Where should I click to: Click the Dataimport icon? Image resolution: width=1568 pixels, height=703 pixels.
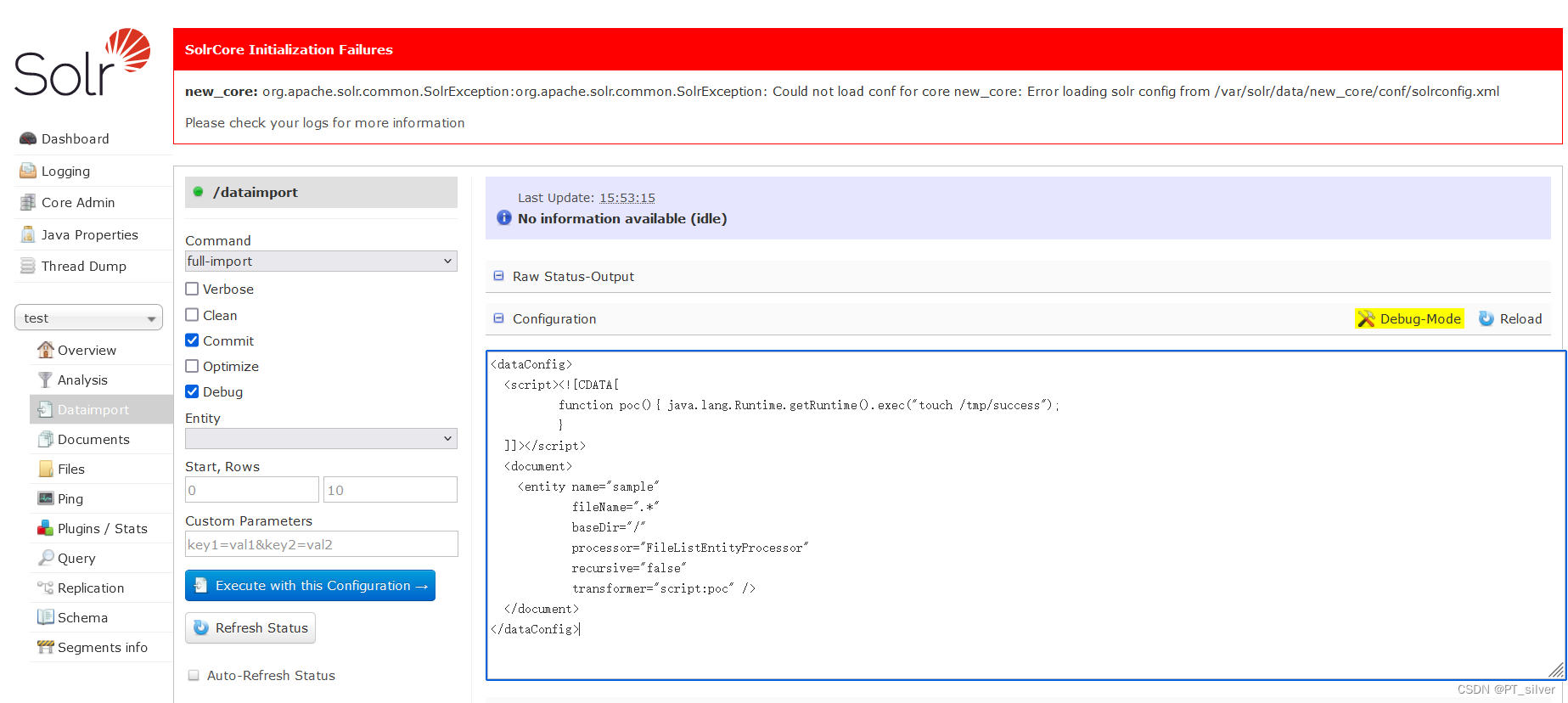pyautogui.click(x=45, y=409)
